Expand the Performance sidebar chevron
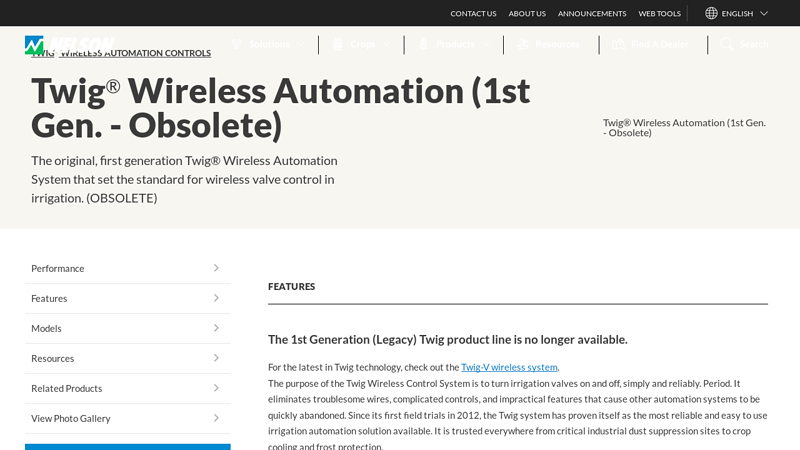This screenshot has height=450, width=800. coord(216,268)
